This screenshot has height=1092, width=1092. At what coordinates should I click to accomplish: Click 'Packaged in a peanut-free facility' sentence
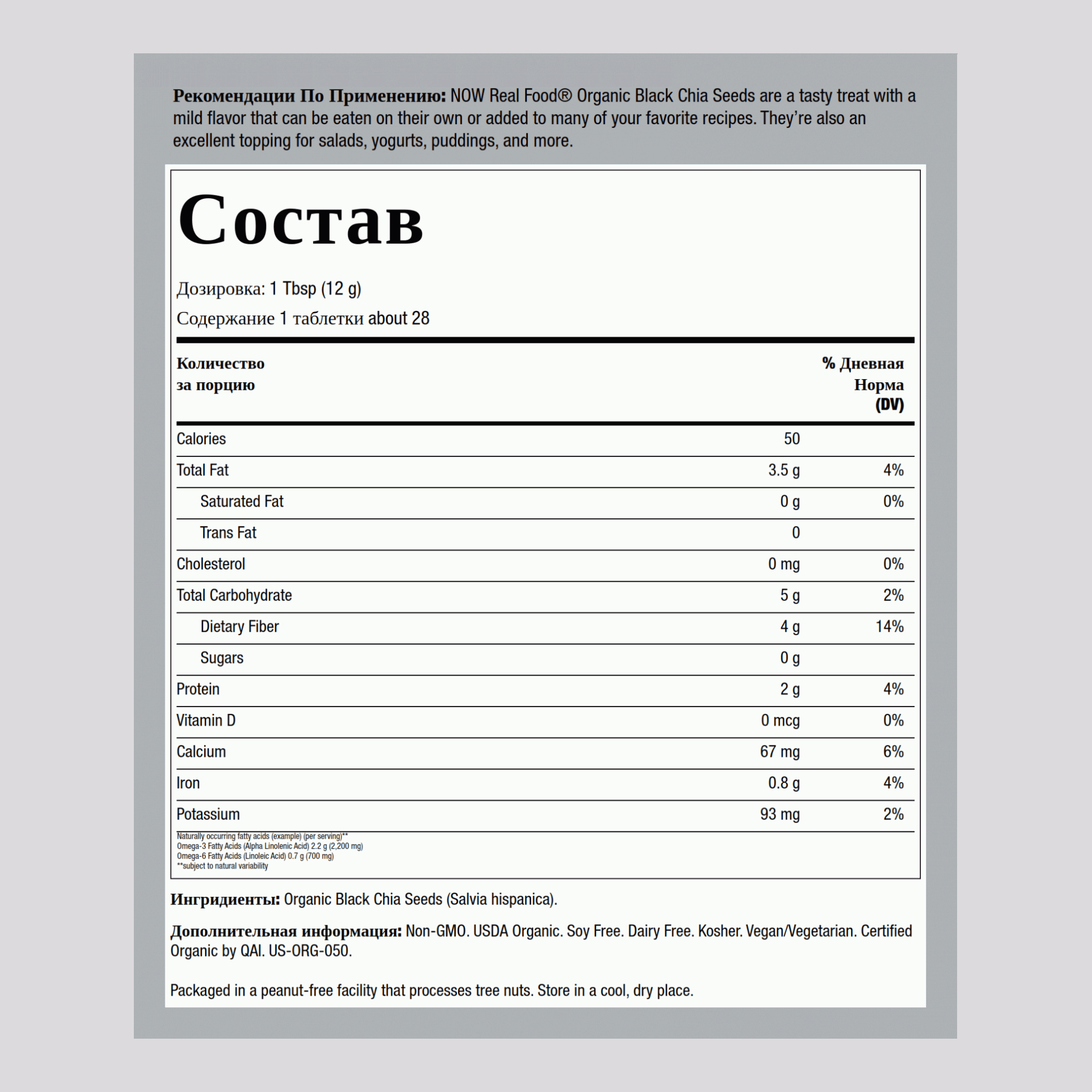coord(432,990)
